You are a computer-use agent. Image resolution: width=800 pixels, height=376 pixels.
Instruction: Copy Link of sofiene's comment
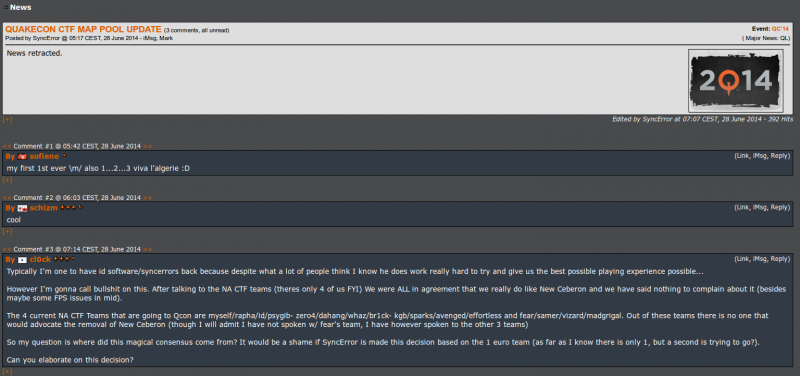(x=743, y=156)
